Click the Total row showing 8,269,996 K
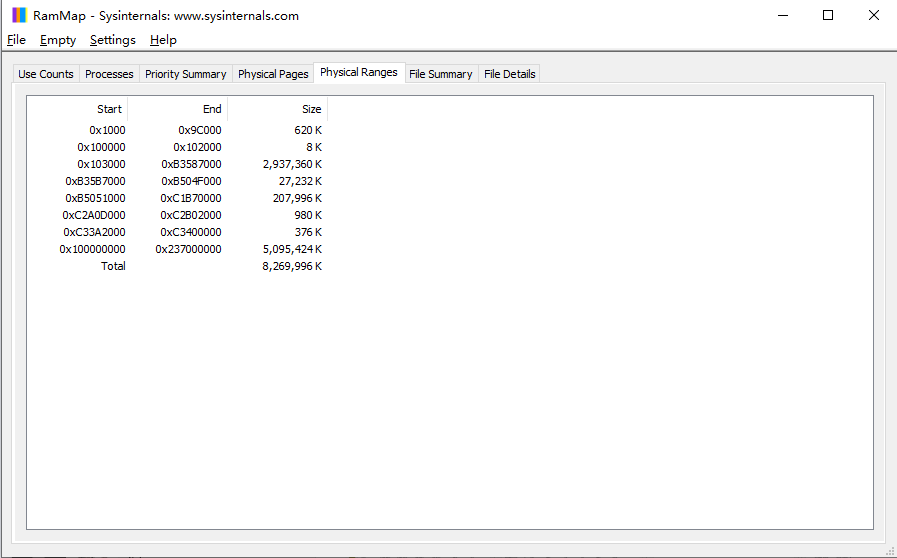Screen dimensions: 897x558 click(113, 266)
